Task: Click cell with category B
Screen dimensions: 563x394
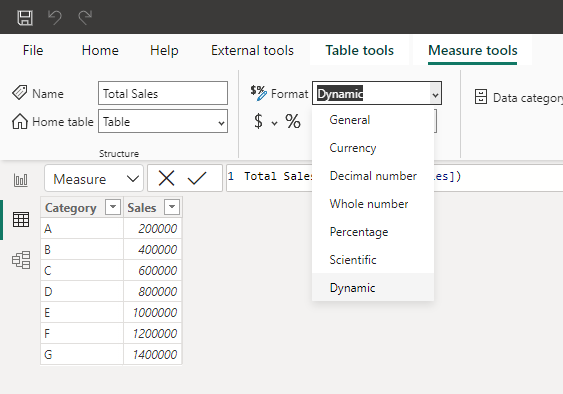Action: [82, 249]
